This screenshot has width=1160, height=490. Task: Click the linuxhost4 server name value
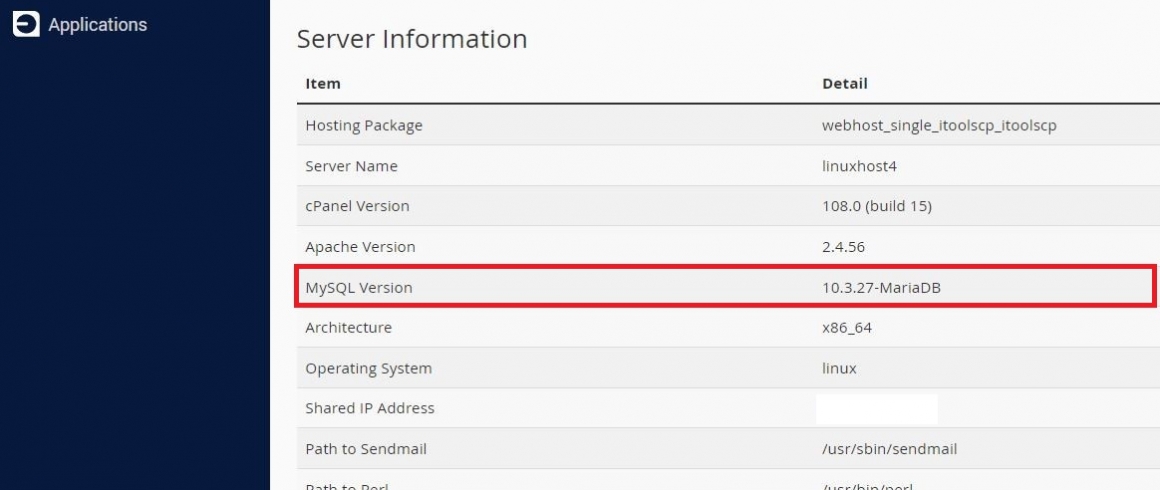(x=860, y=166)
